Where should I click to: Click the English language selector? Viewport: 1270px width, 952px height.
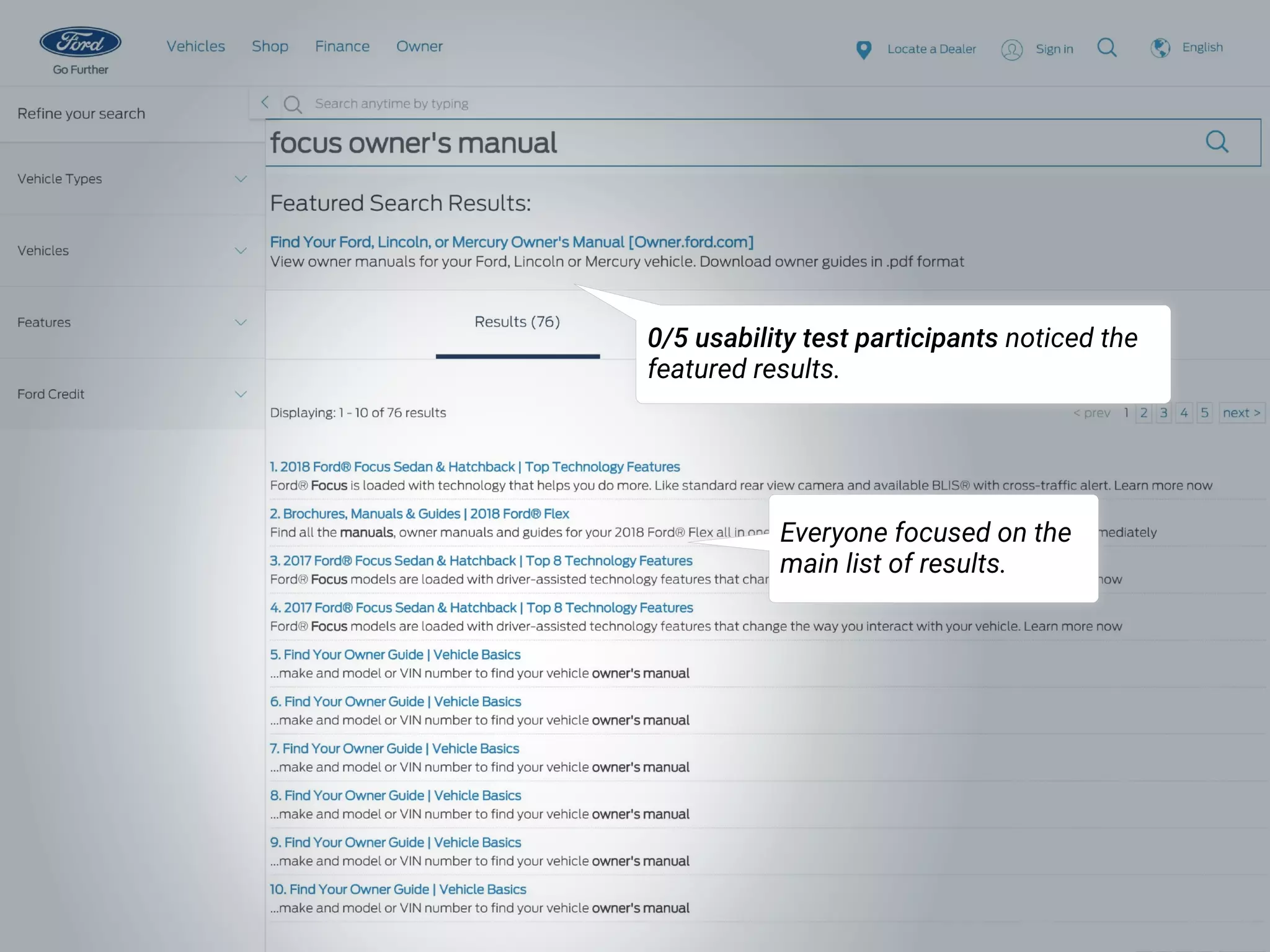[x=1202, y=47]
